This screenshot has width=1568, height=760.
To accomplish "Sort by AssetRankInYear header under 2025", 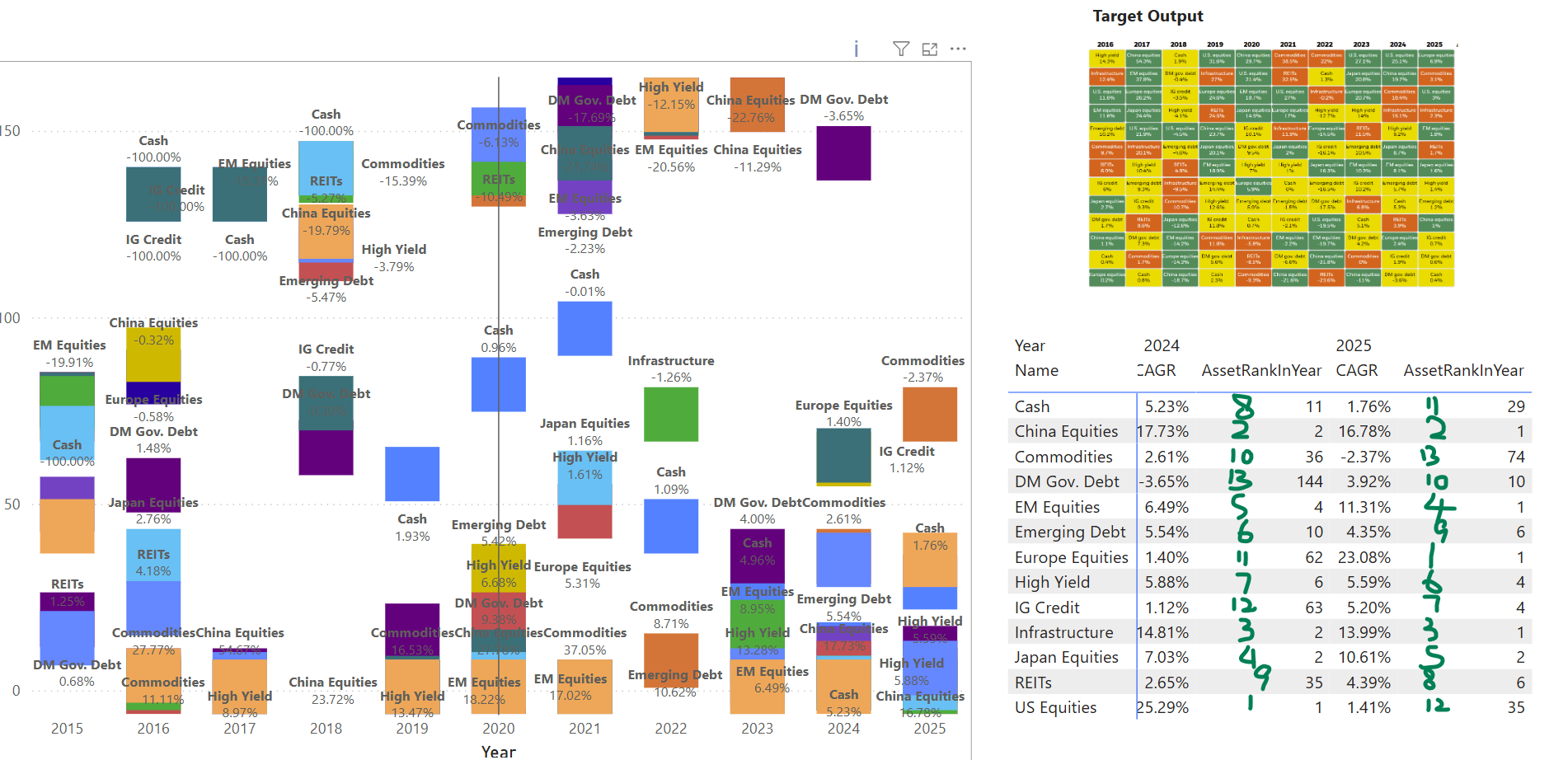I will (1464, 370).
